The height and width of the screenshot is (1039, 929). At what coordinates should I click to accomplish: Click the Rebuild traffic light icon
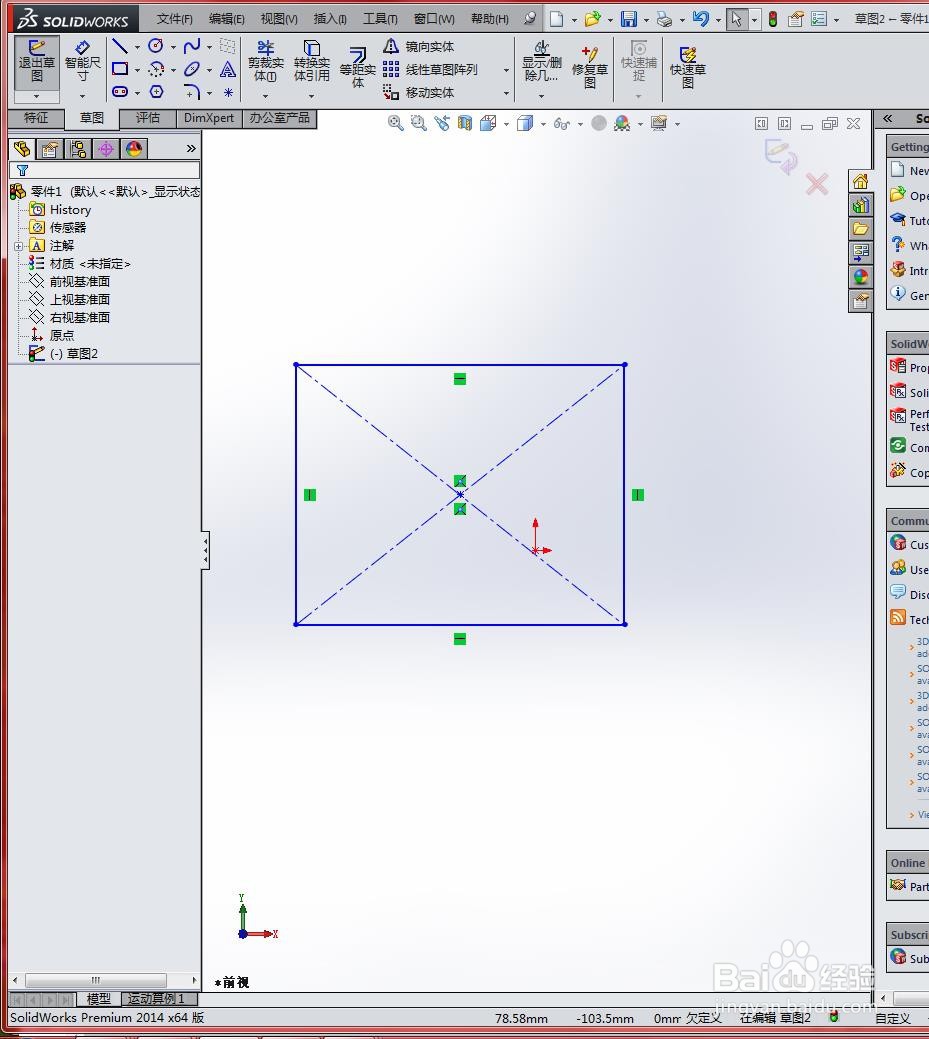click(x=773, y=19)
